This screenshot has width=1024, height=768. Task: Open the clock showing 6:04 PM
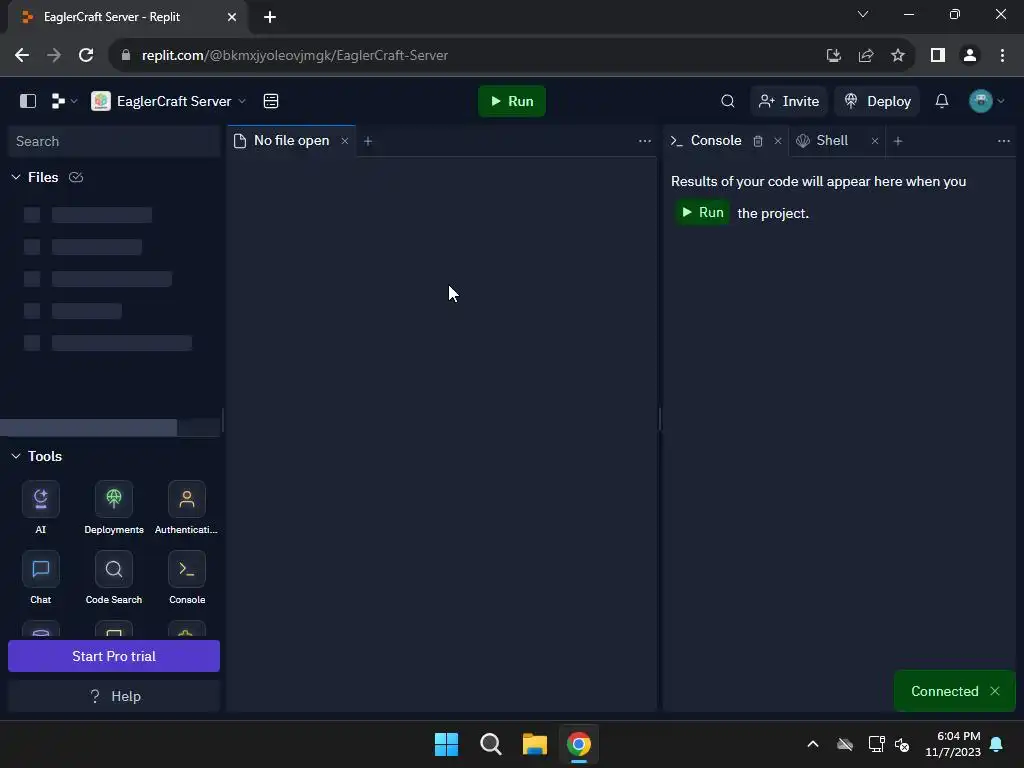(953, 744)
